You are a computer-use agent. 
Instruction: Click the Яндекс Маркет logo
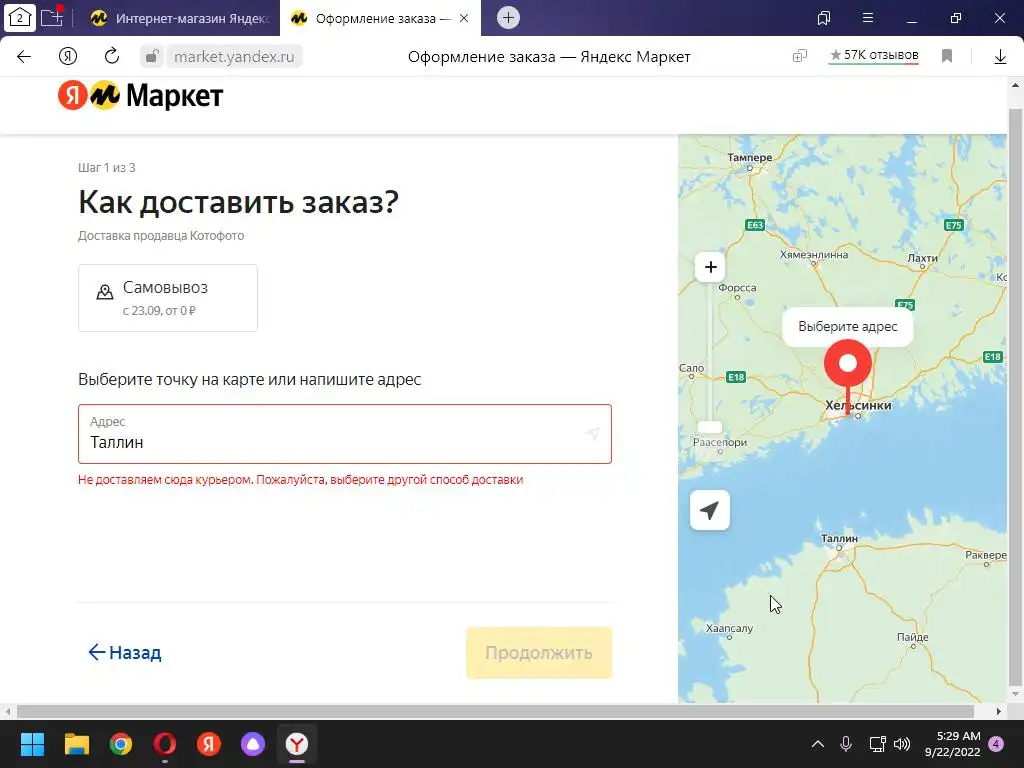(x=140, y=96)
